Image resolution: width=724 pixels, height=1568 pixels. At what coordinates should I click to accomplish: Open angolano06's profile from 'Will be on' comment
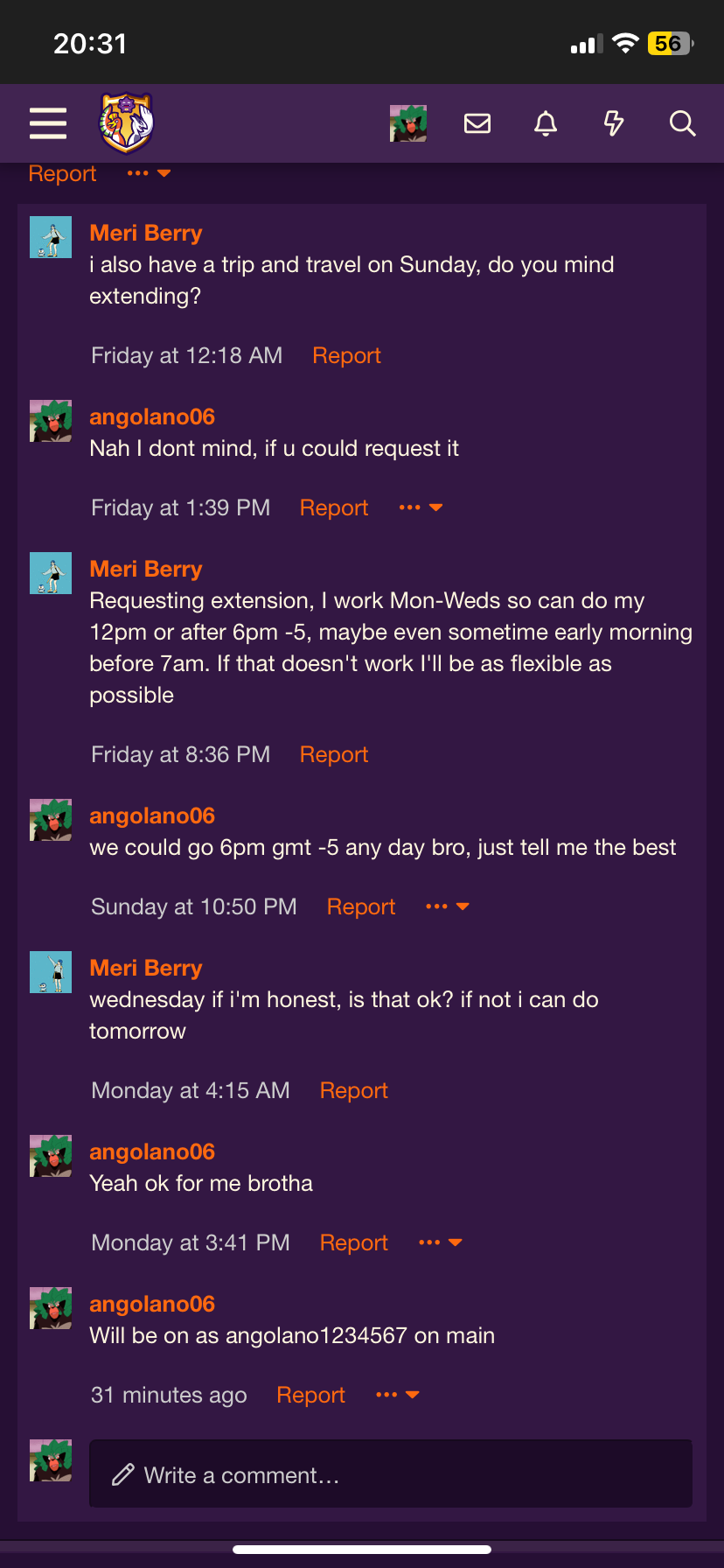tap(152, 1304)
